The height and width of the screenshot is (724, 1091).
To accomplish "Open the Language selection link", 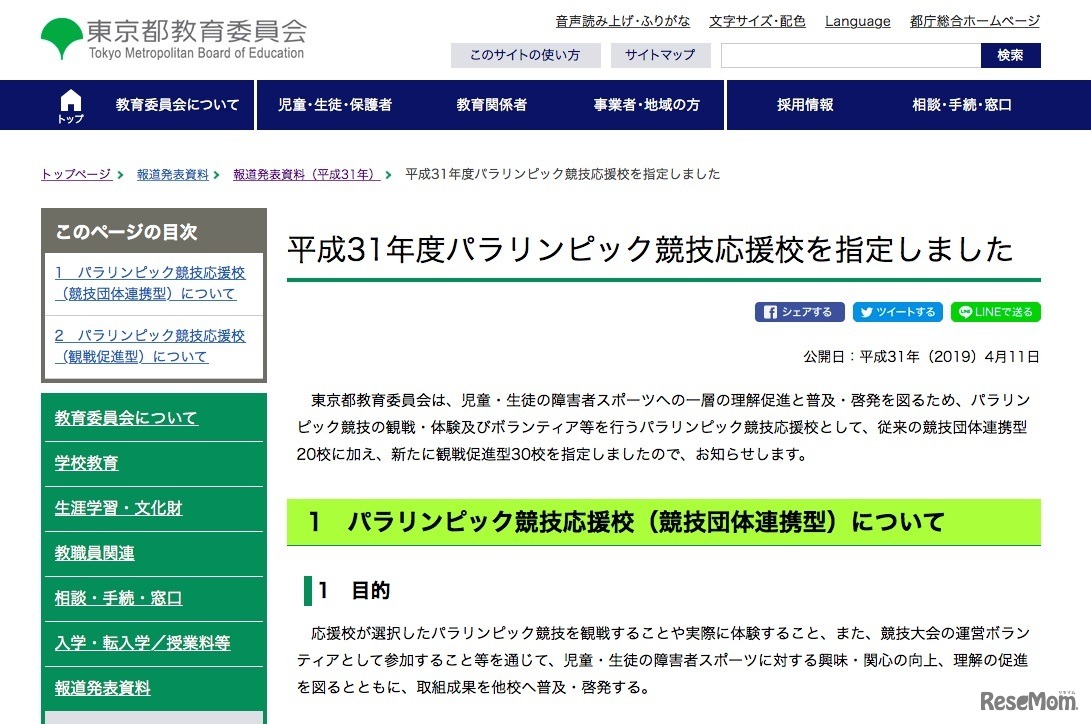I will coord(857,21).
